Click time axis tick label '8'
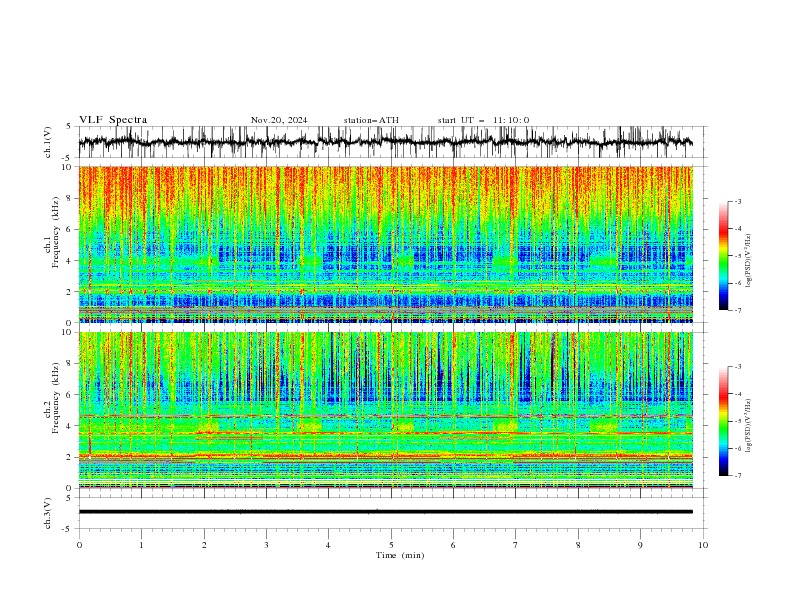 pos(578,545)
